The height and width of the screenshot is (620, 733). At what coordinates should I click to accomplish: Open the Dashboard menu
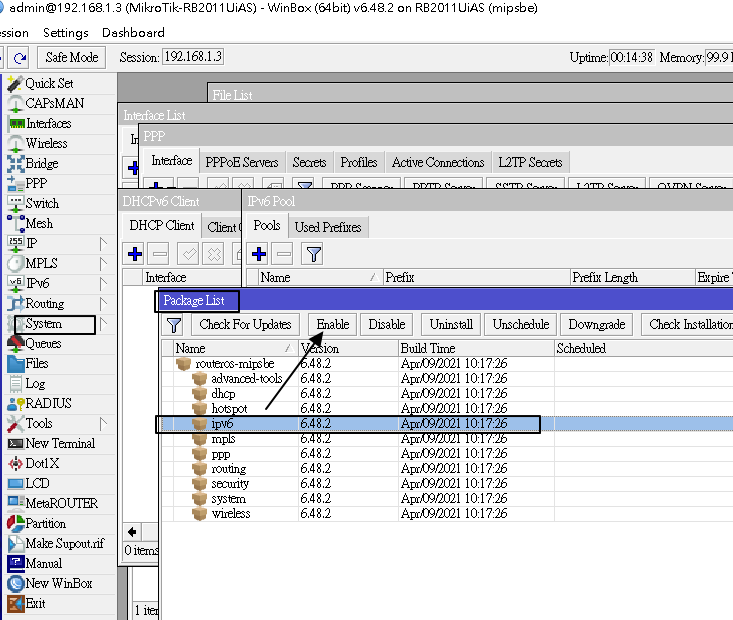coord(133,33)
